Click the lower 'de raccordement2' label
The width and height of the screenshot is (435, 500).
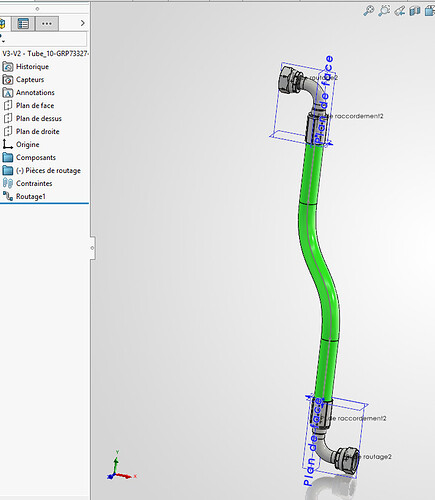click(x=357, y=418)
